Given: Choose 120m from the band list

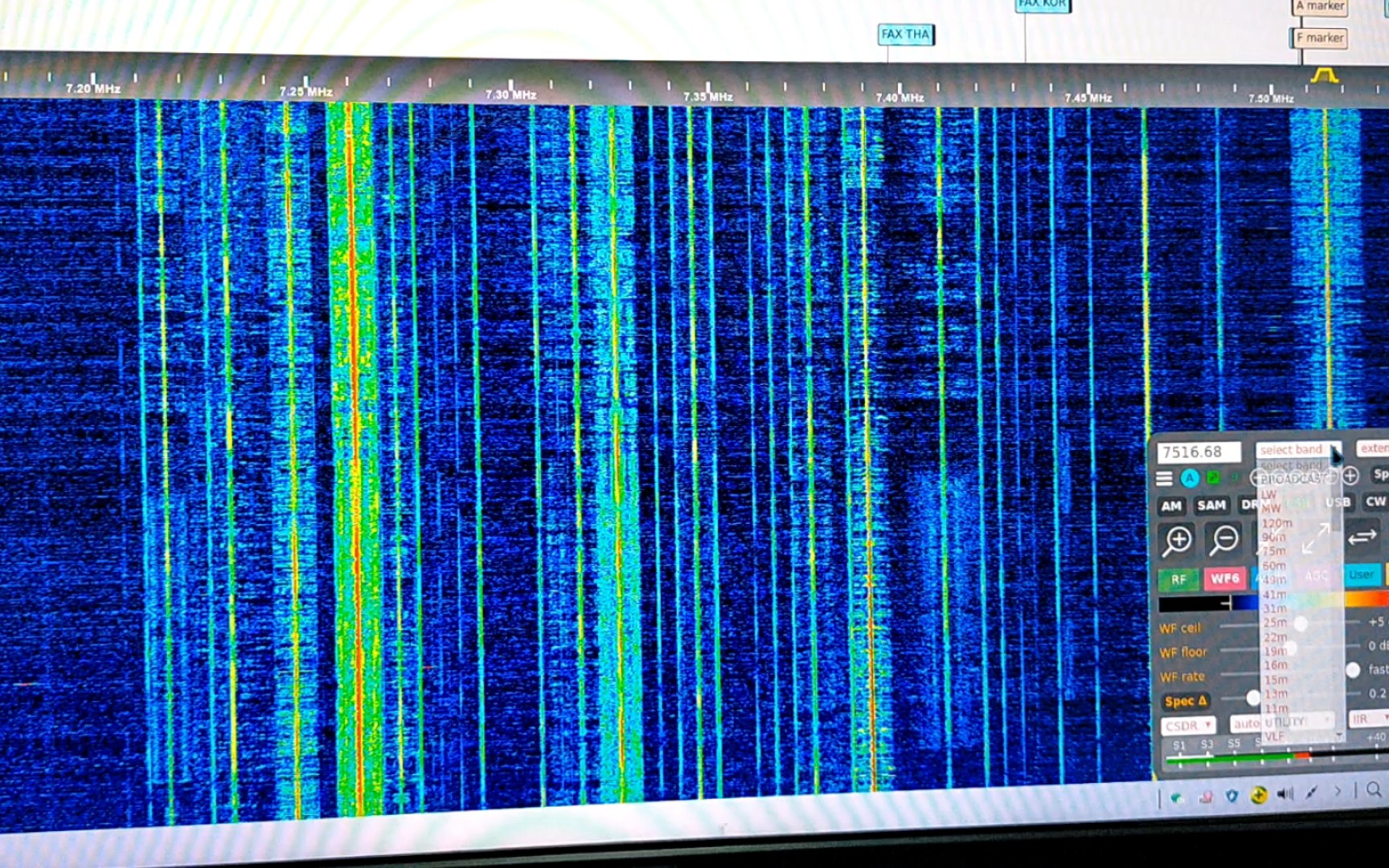Looking at the screenshot, I should 1276,523.
